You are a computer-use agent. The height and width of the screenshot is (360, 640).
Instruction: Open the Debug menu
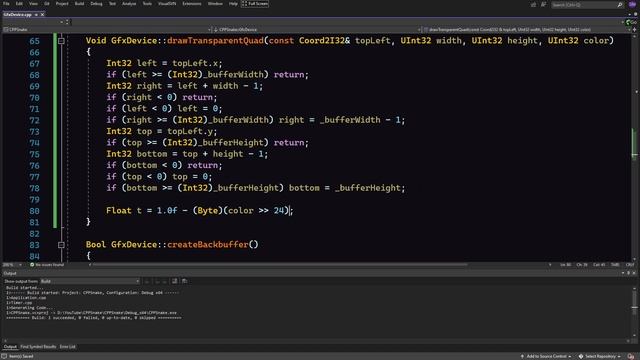pyautogui.click(x=96, y=4)
